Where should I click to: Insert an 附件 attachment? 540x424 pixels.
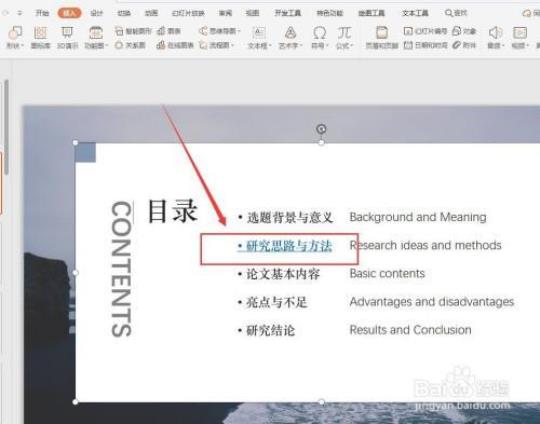[464, 45]
